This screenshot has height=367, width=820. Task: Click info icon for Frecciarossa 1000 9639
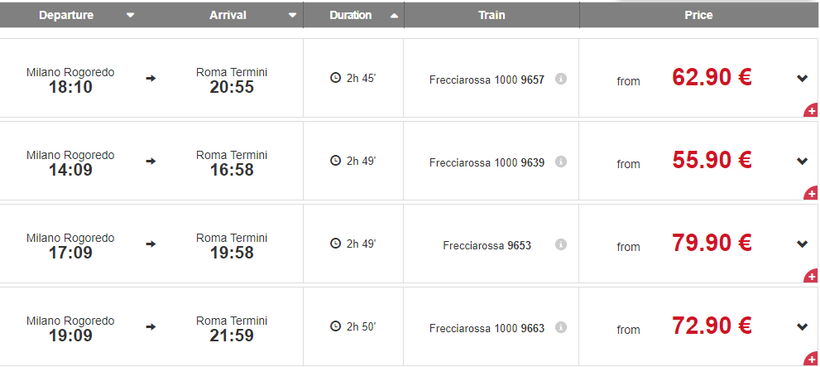pyautogui.click(x=561, y=162)
